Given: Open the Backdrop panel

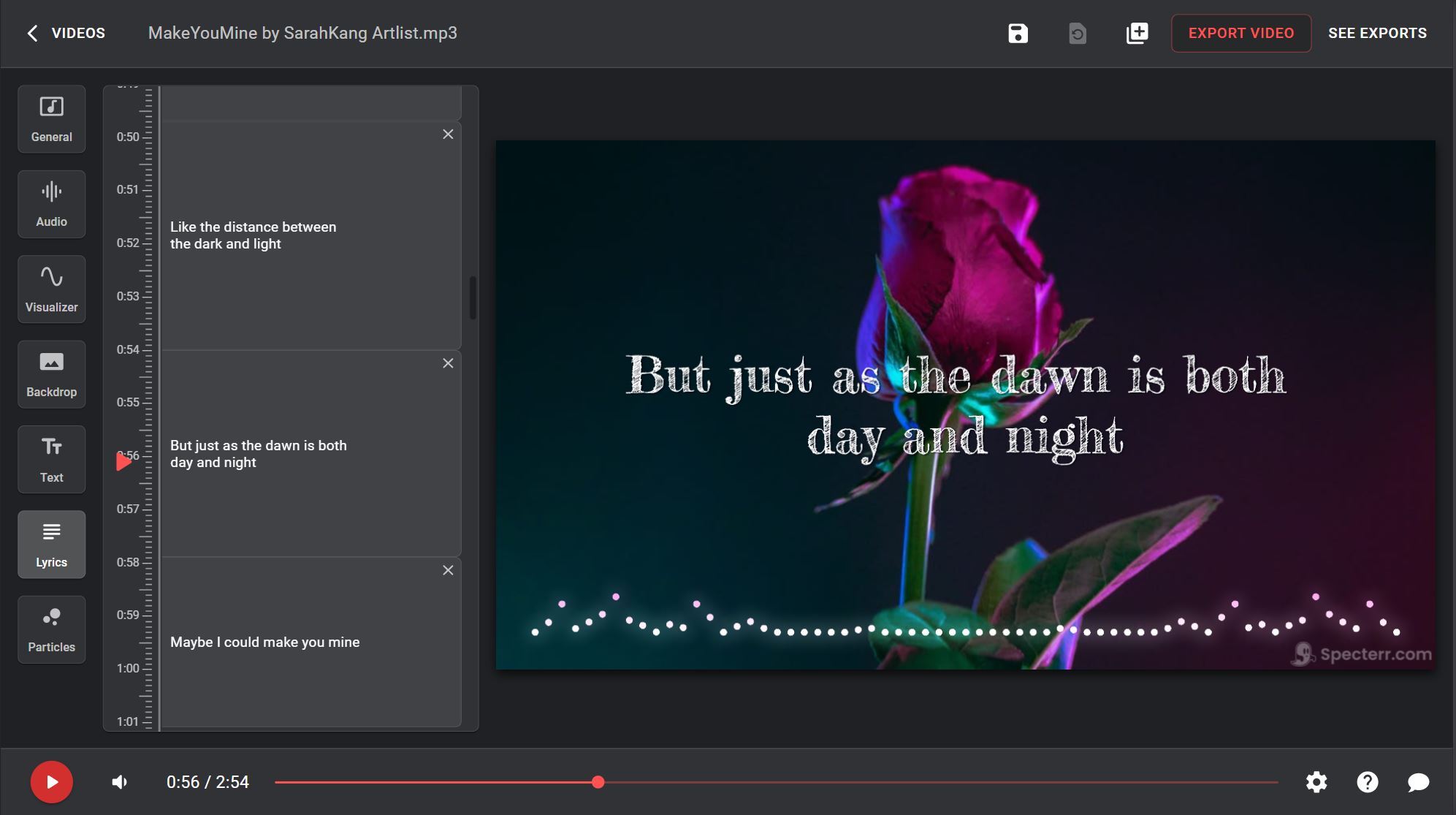Looking at the screenshot, I should [51, 374].
